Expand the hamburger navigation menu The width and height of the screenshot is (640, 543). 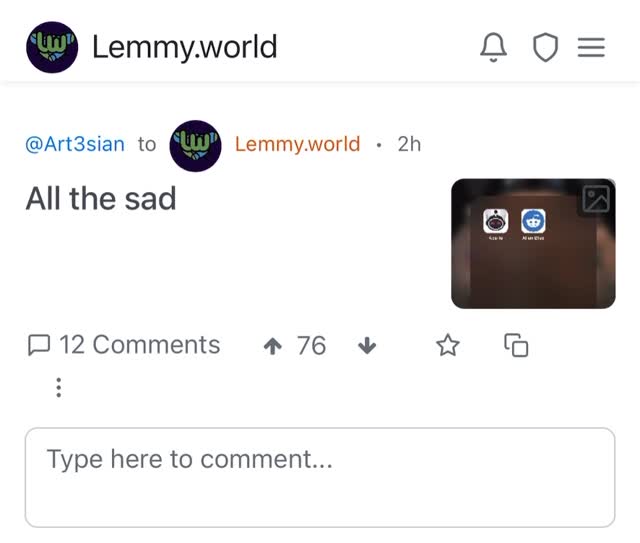[x=591, y=47]
